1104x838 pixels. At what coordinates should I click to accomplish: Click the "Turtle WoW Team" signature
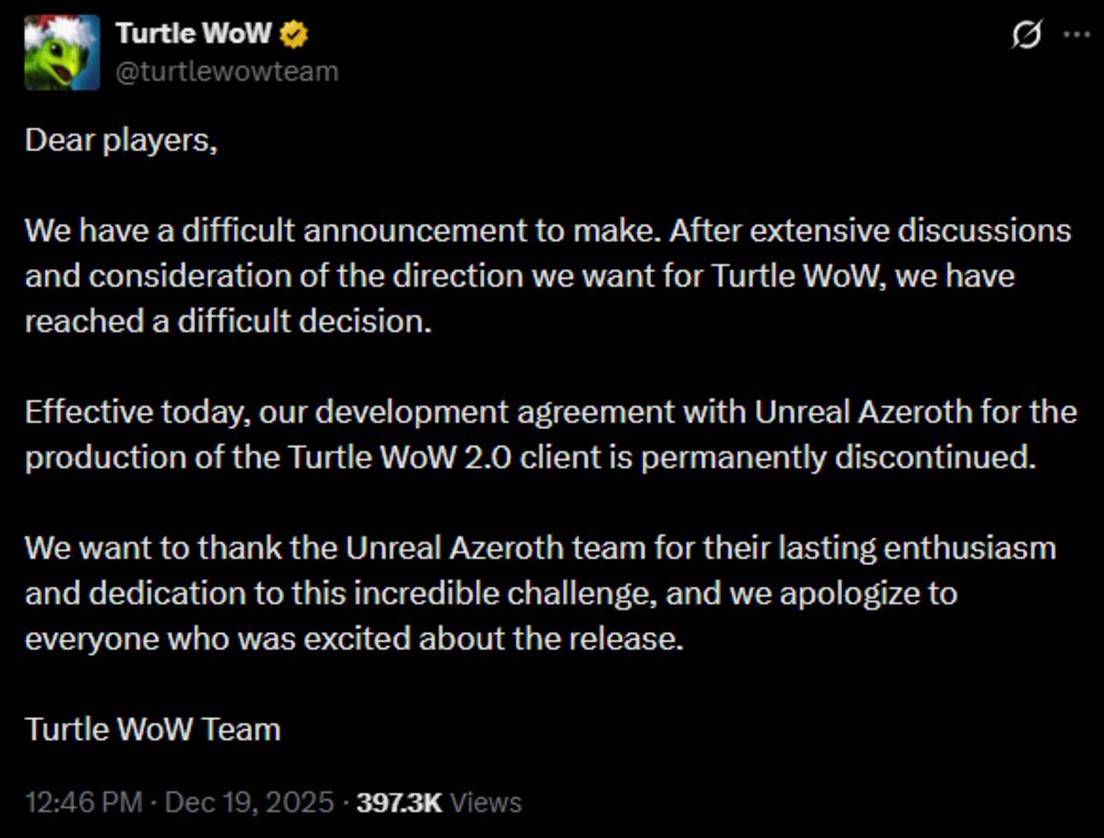tap(153, 728)
